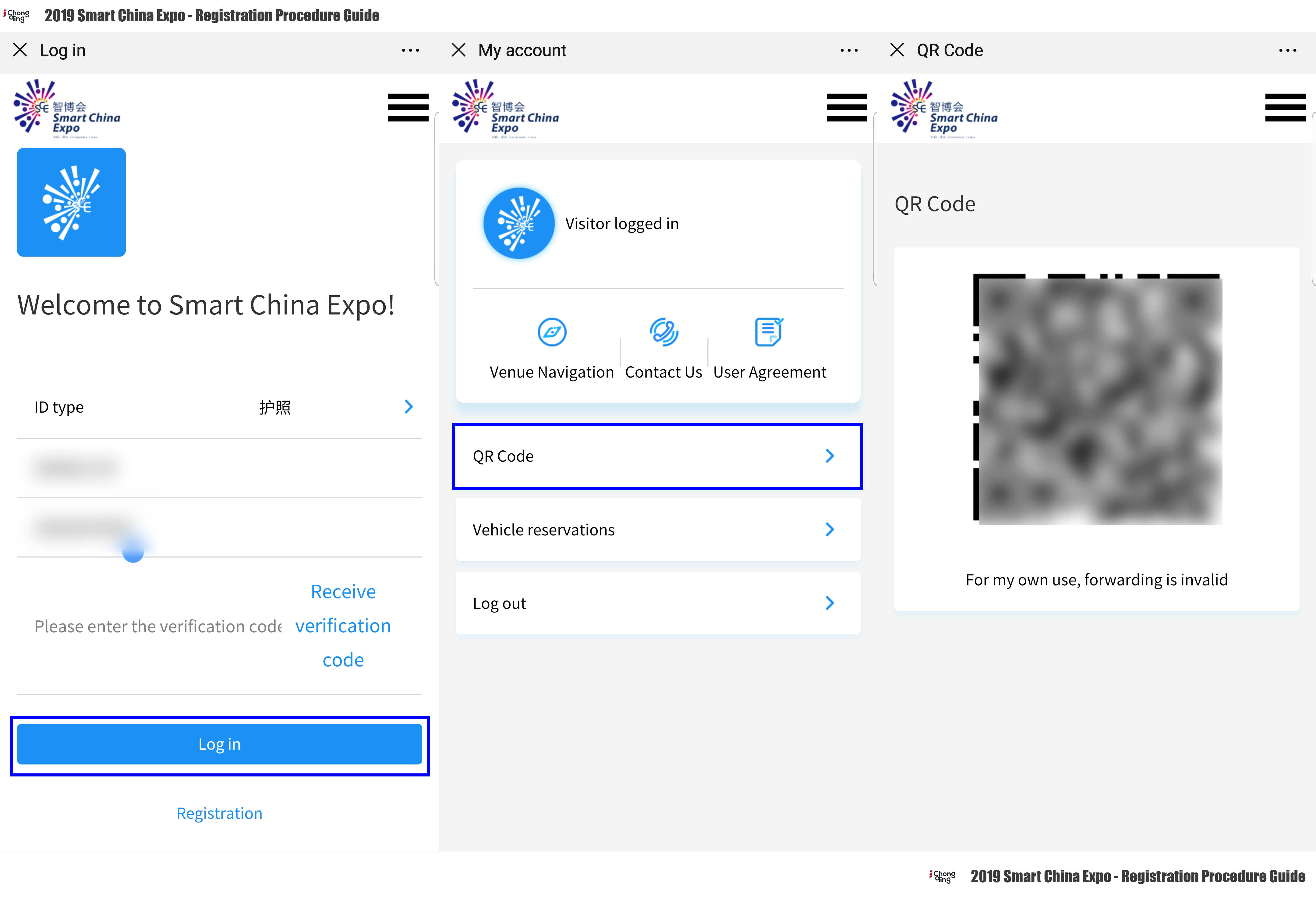Image resolution: width=1316 pixels, height=902 pixels.
Task: Click the first blurred ID number field
Action: (x=220, y=468)
